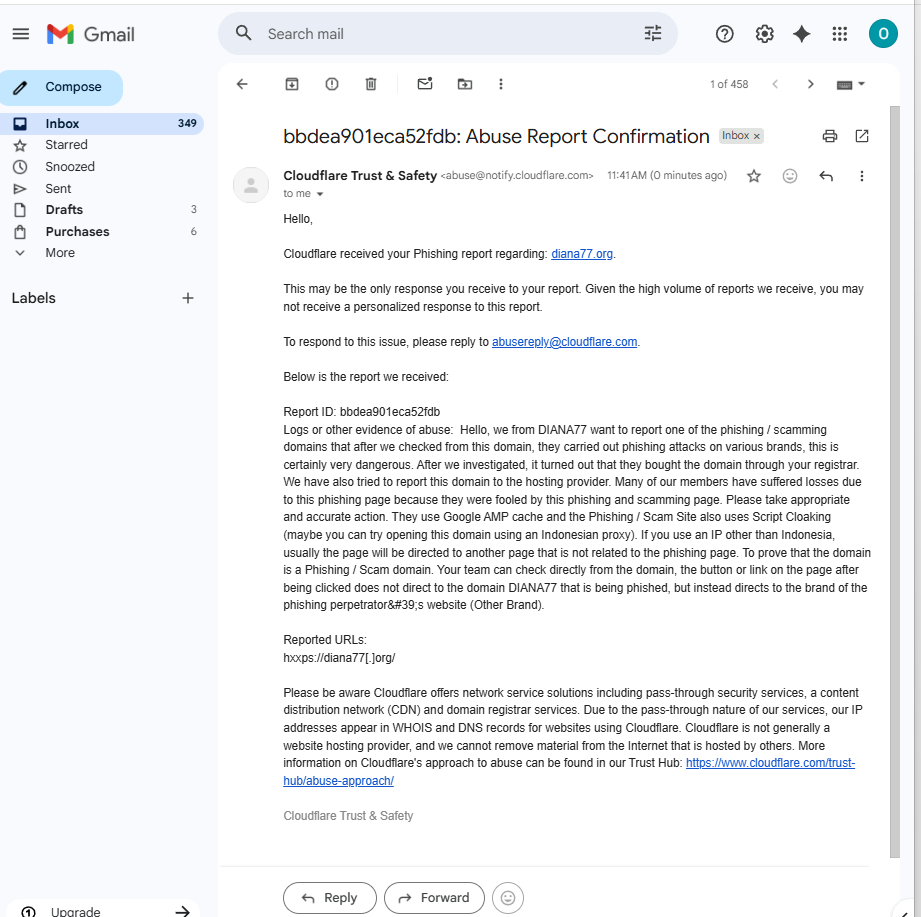Click the '11:41 AM (0 minutes ago)' timestamp
Viewport: 921px width, 917px height.
coord(667,176)
